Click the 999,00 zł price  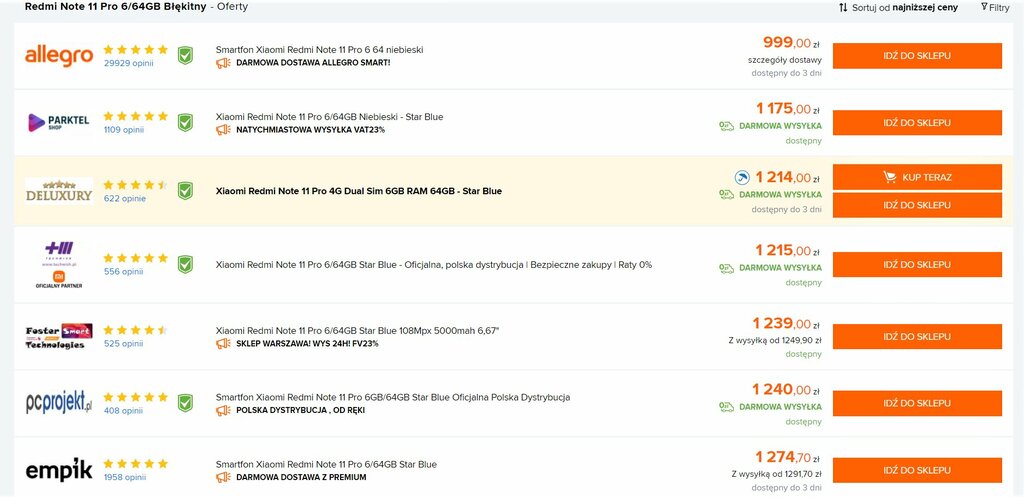(791, 43)
